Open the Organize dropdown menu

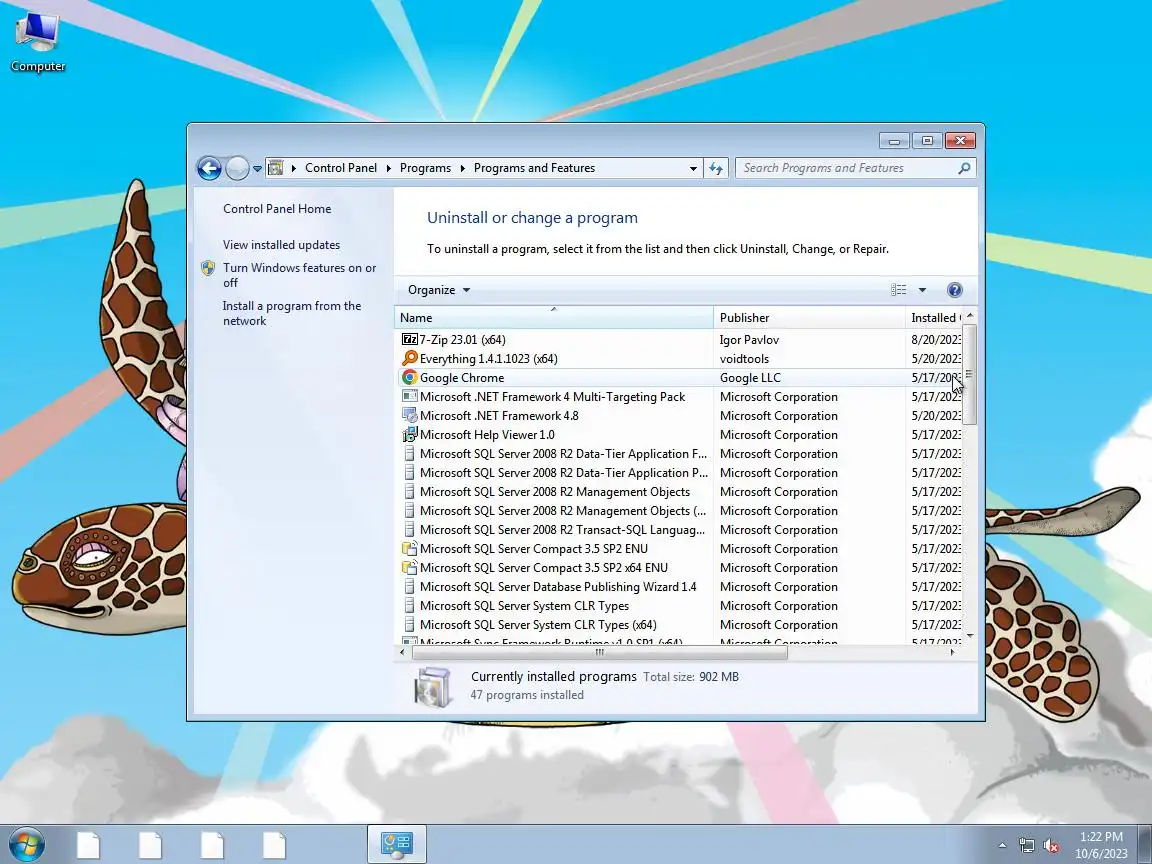tap(439, 289)
